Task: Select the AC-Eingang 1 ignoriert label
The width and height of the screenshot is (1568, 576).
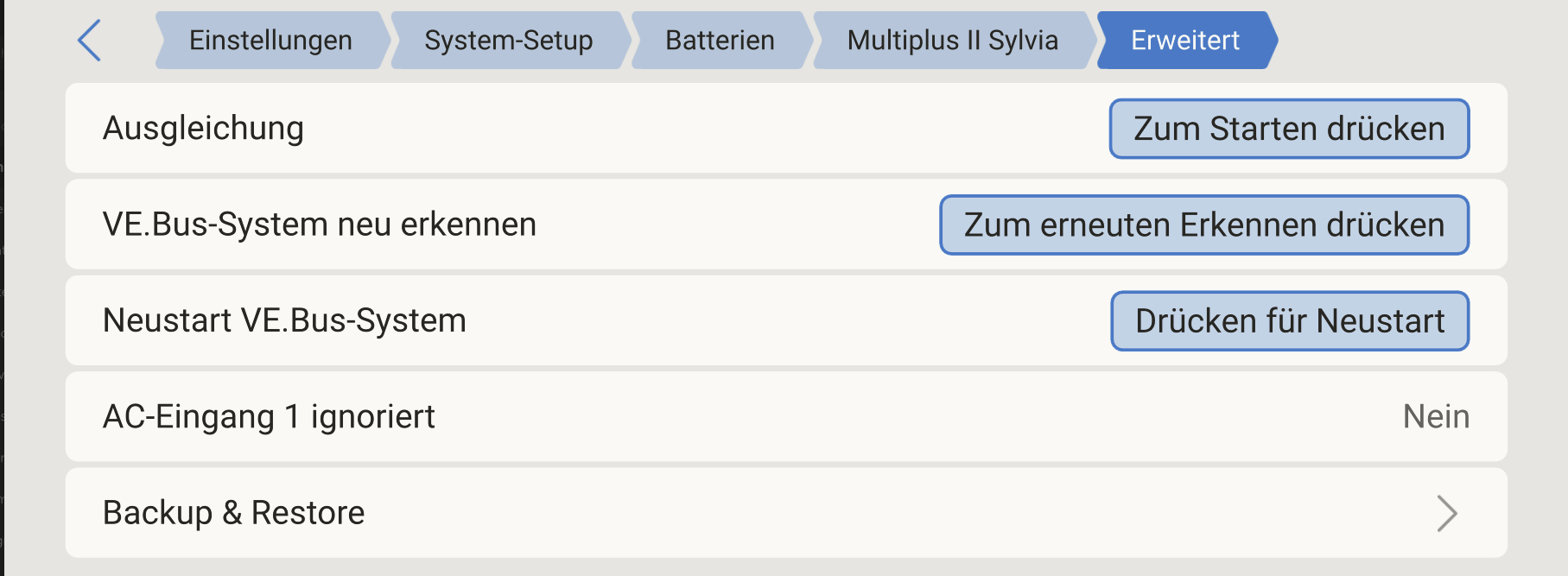Action: [x=269, y=417]
